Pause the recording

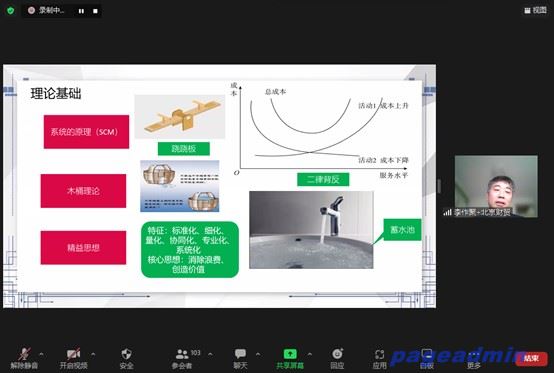point(81,11)
